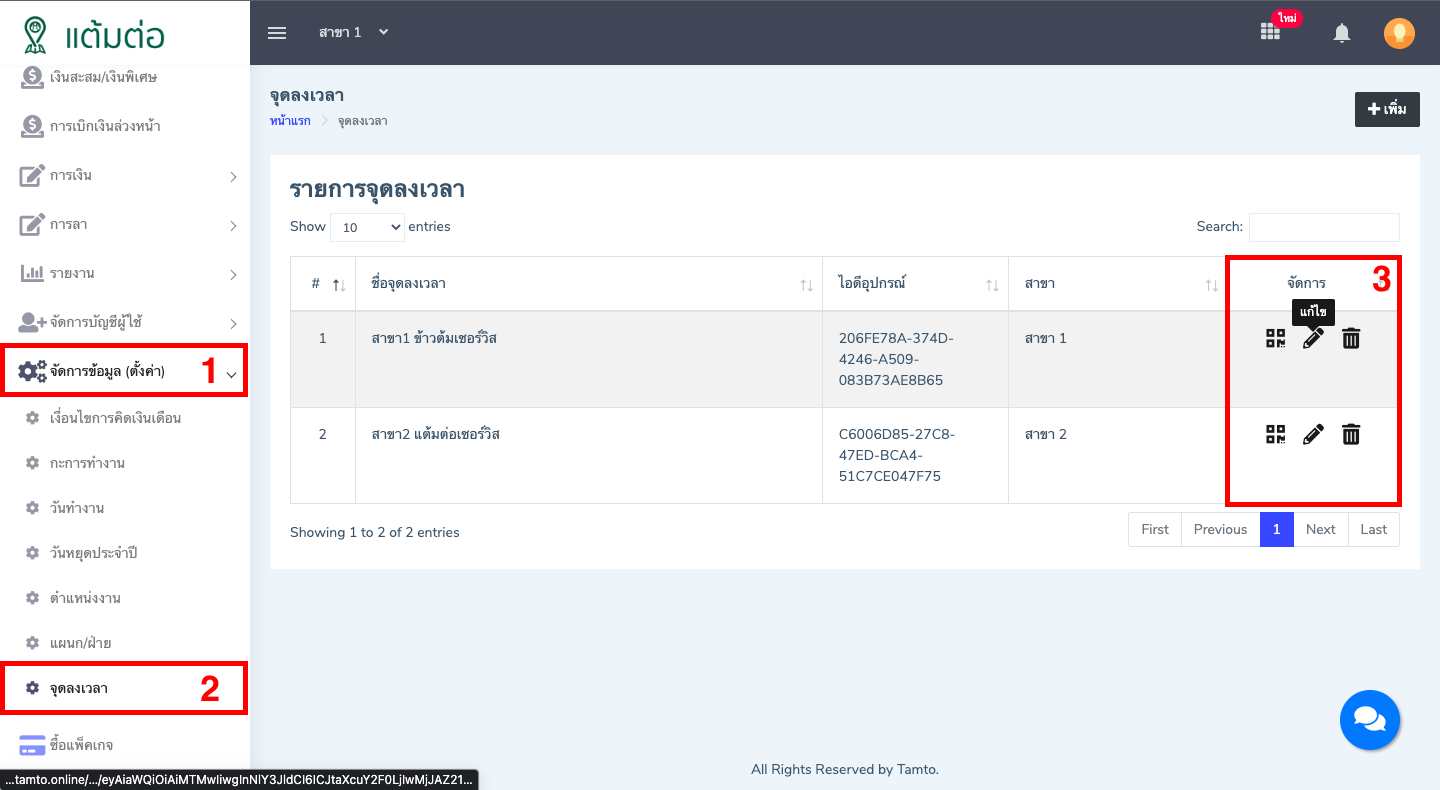Click trash icon in สาขา2 row
This screenshot has width=1440, height=790.
point(1351,434)
